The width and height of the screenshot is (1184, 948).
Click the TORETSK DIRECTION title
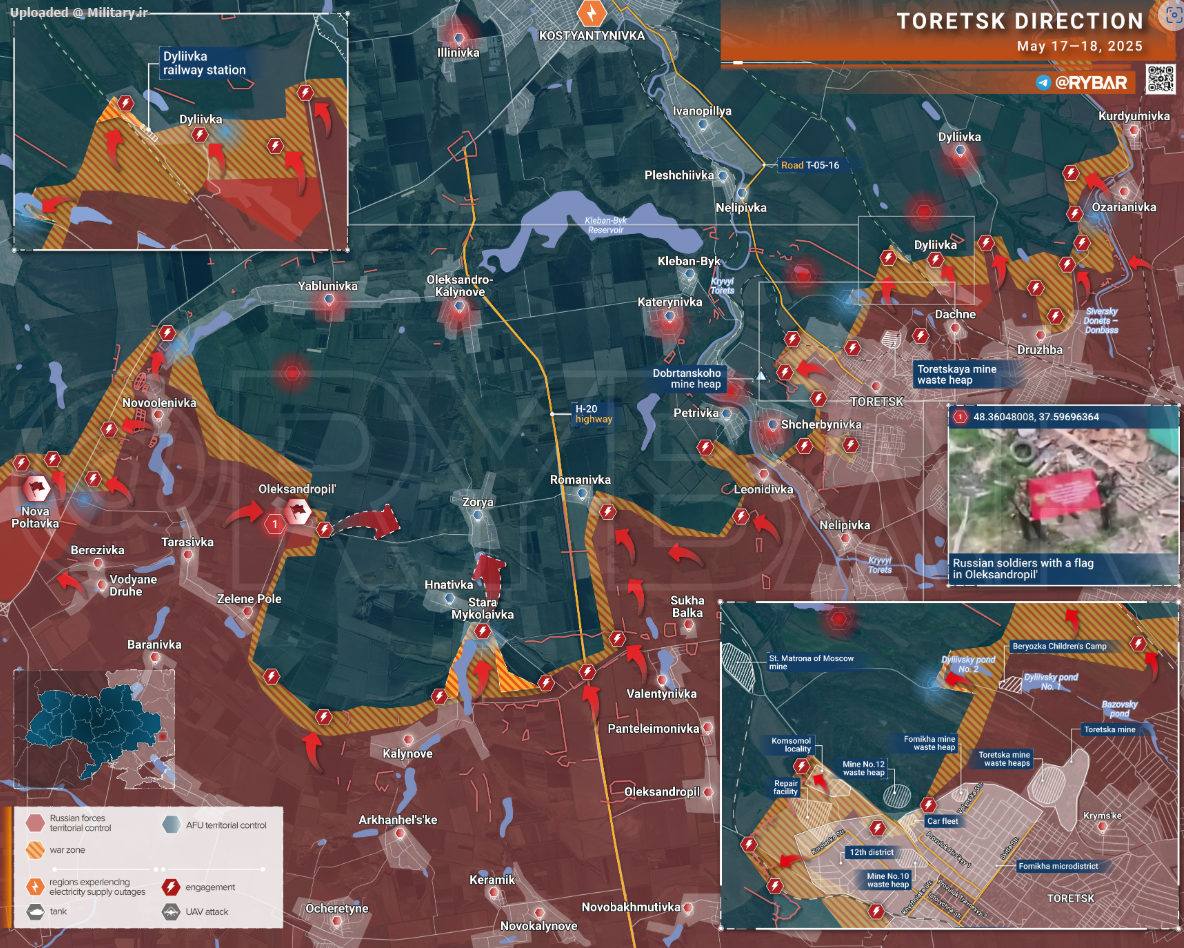(x=1020, y=21)
